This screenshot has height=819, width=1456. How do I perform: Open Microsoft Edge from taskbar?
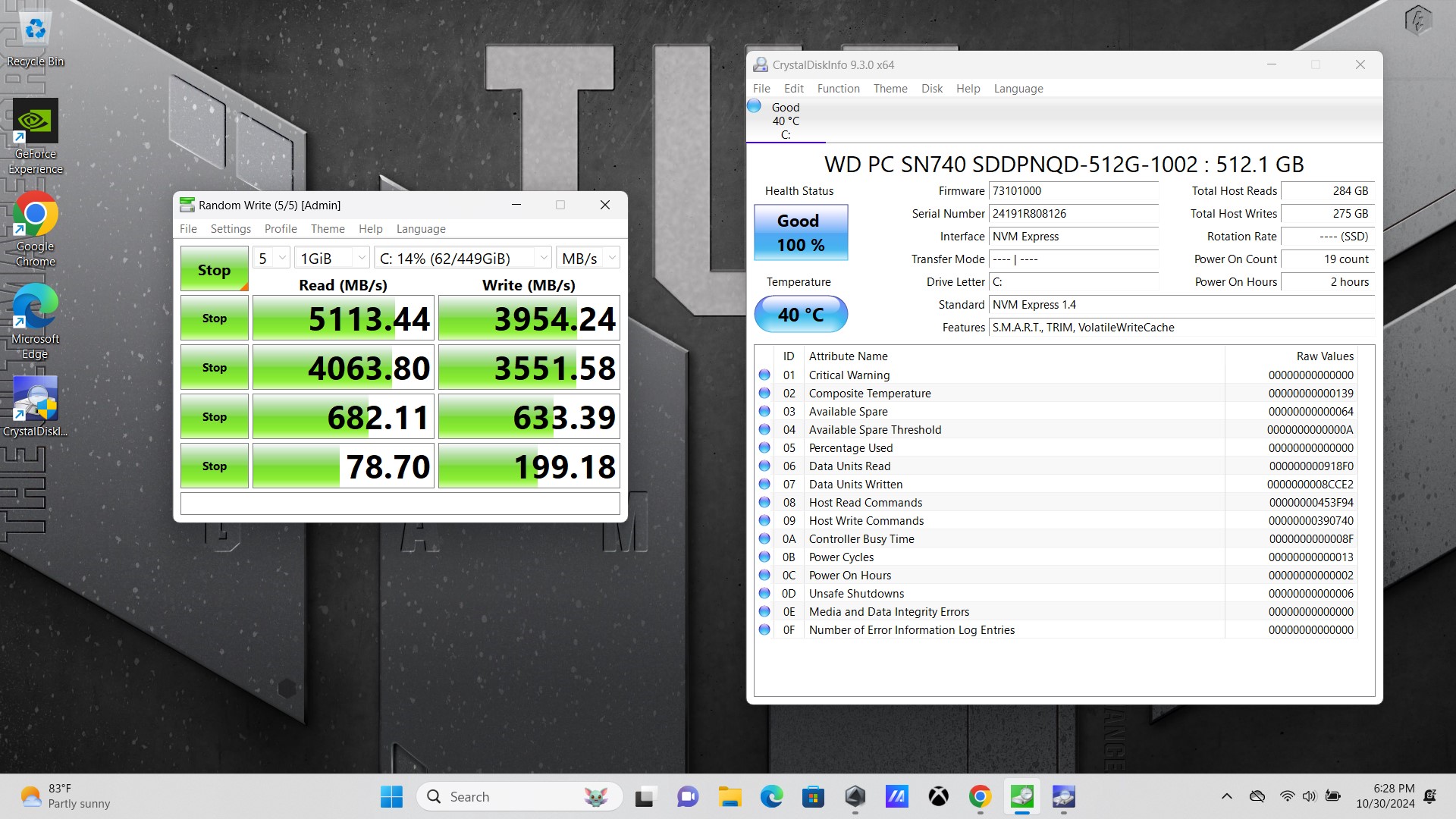pos(771,796)
